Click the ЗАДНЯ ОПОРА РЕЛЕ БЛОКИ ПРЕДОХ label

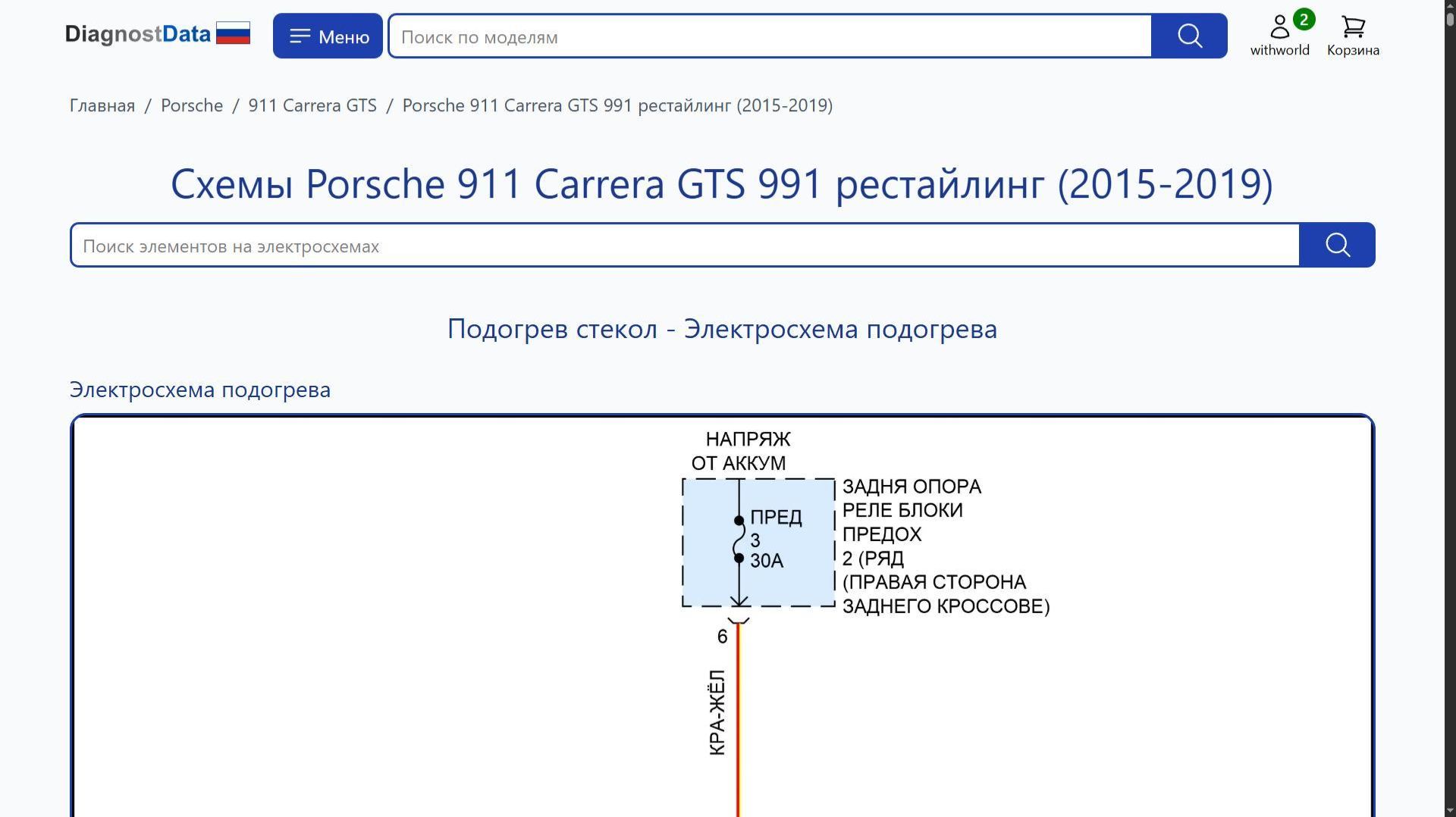tap(946, 546)
